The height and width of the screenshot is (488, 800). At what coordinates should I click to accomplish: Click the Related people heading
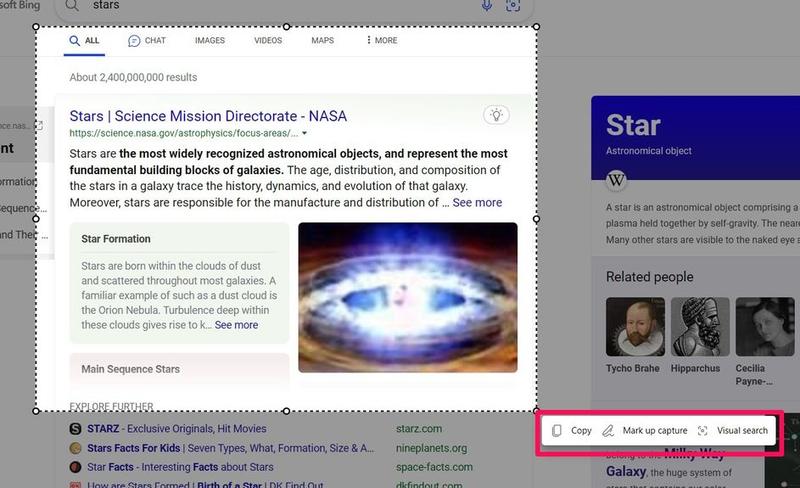[x=649, y=277]
